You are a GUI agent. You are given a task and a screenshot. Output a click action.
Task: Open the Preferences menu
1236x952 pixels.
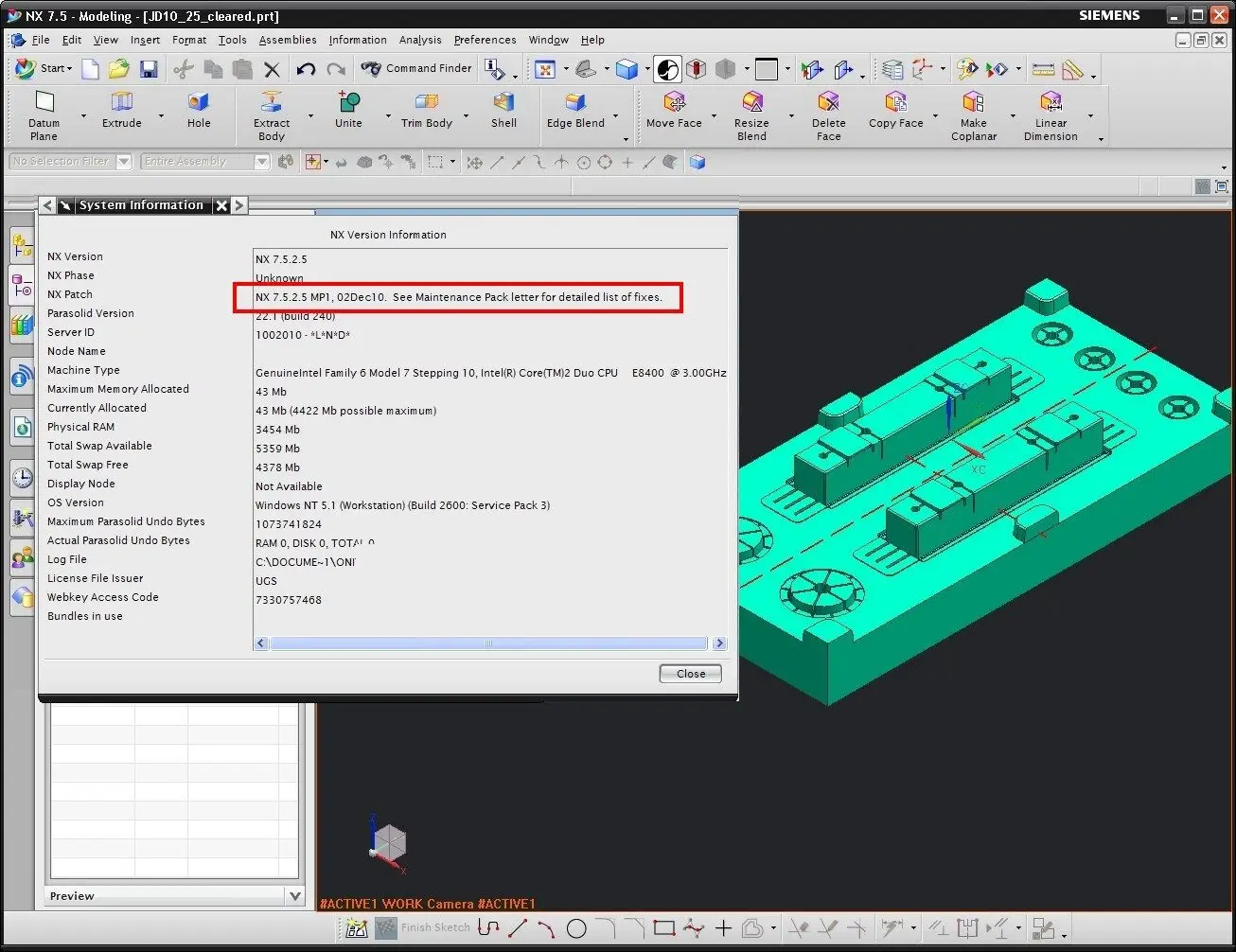(x=485, y=40)
